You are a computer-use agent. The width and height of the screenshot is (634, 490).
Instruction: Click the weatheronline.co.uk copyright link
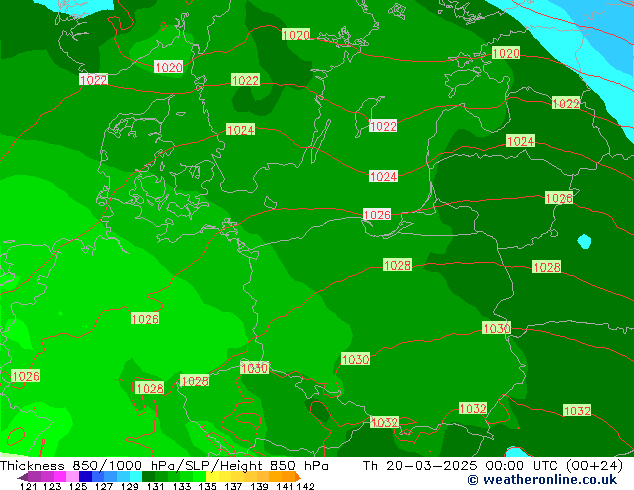tap(542, 480)
